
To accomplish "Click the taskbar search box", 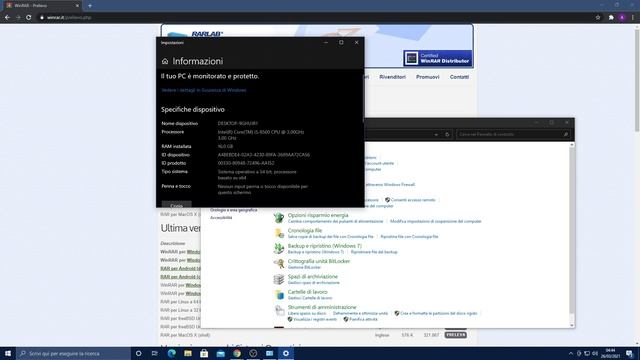I will coord(73,353).
